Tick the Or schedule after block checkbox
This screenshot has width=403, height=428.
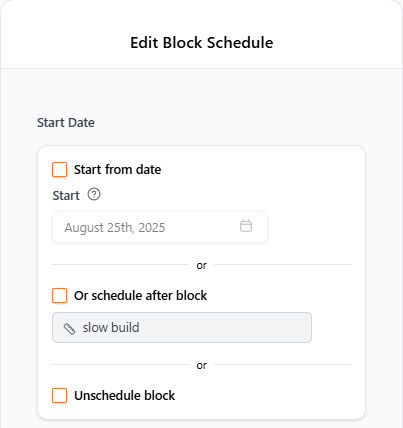coord(60,296)
